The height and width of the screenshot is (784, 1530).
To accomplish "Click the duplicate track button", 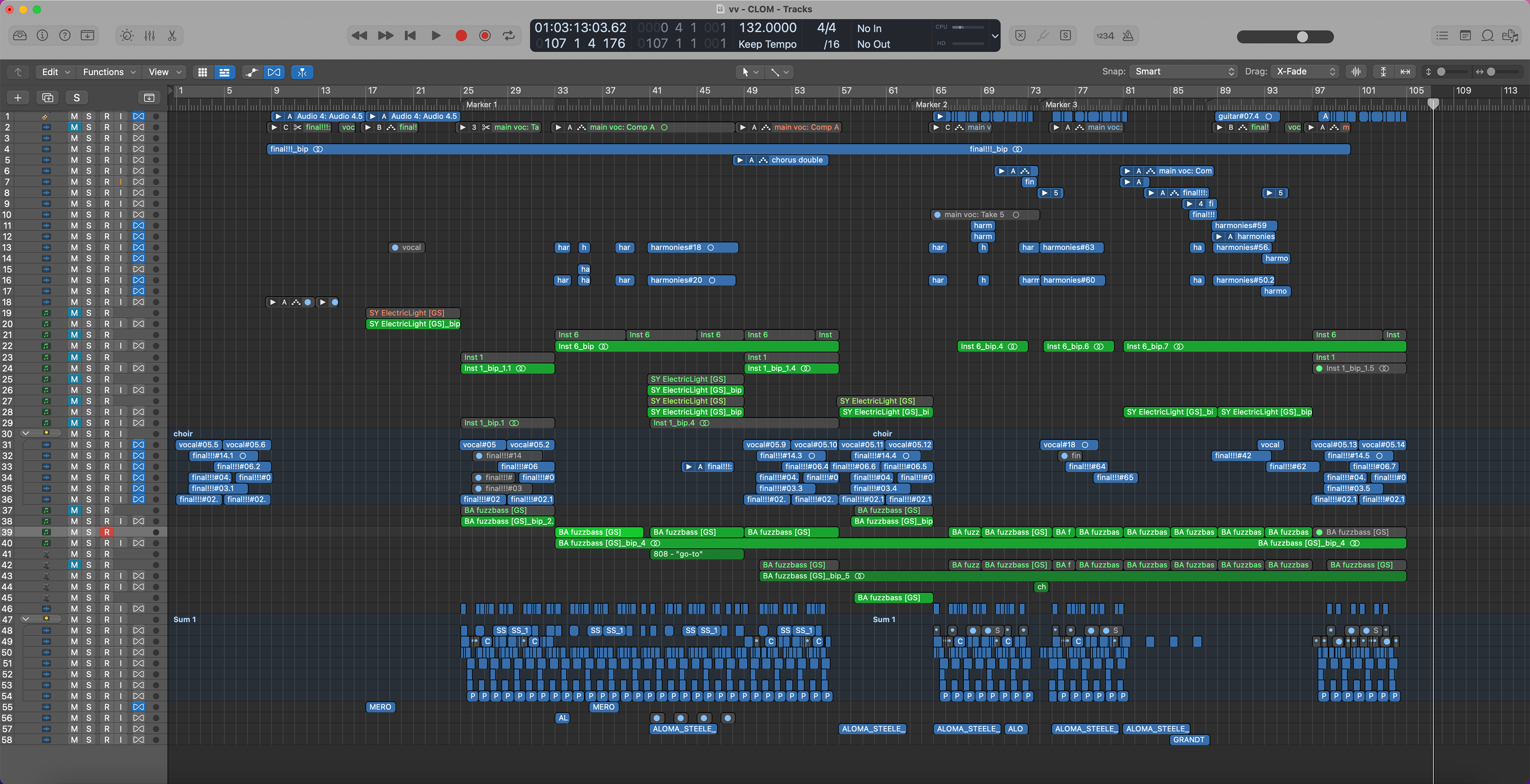I will [47, 98].
